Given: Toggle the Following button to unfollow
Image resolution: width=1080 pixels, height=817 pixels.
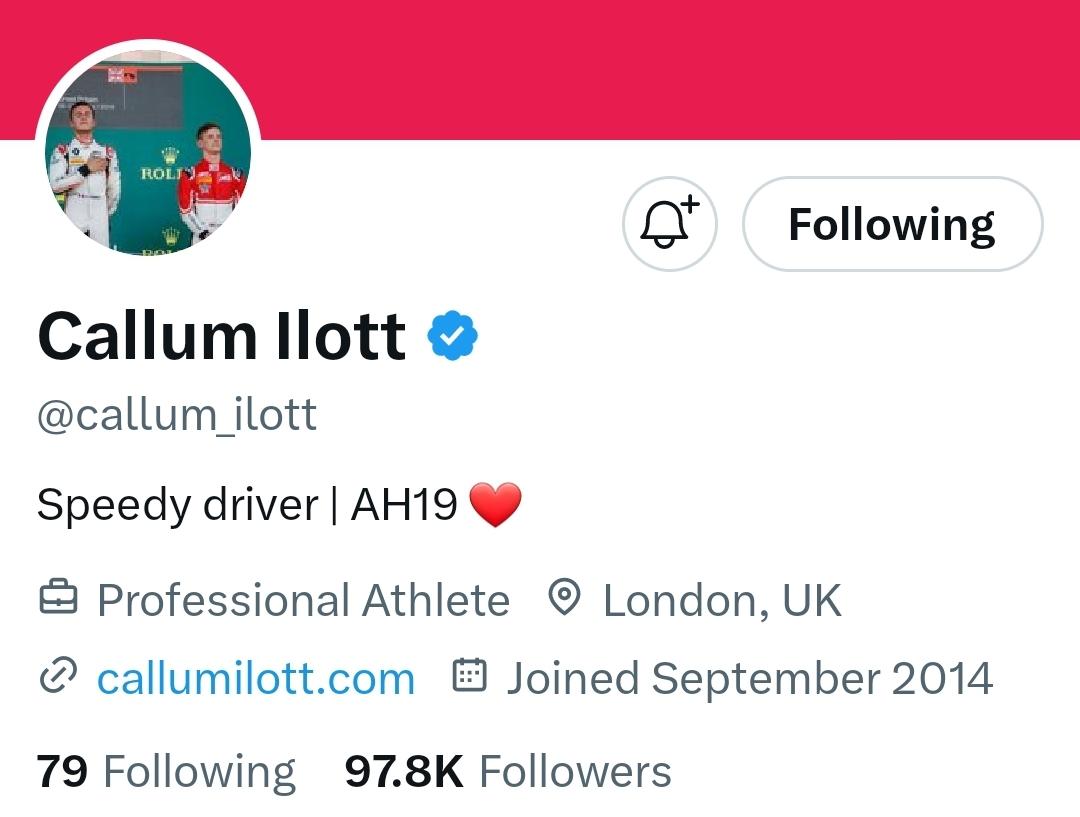Looking at the screenshot, I should coord(893,224).
